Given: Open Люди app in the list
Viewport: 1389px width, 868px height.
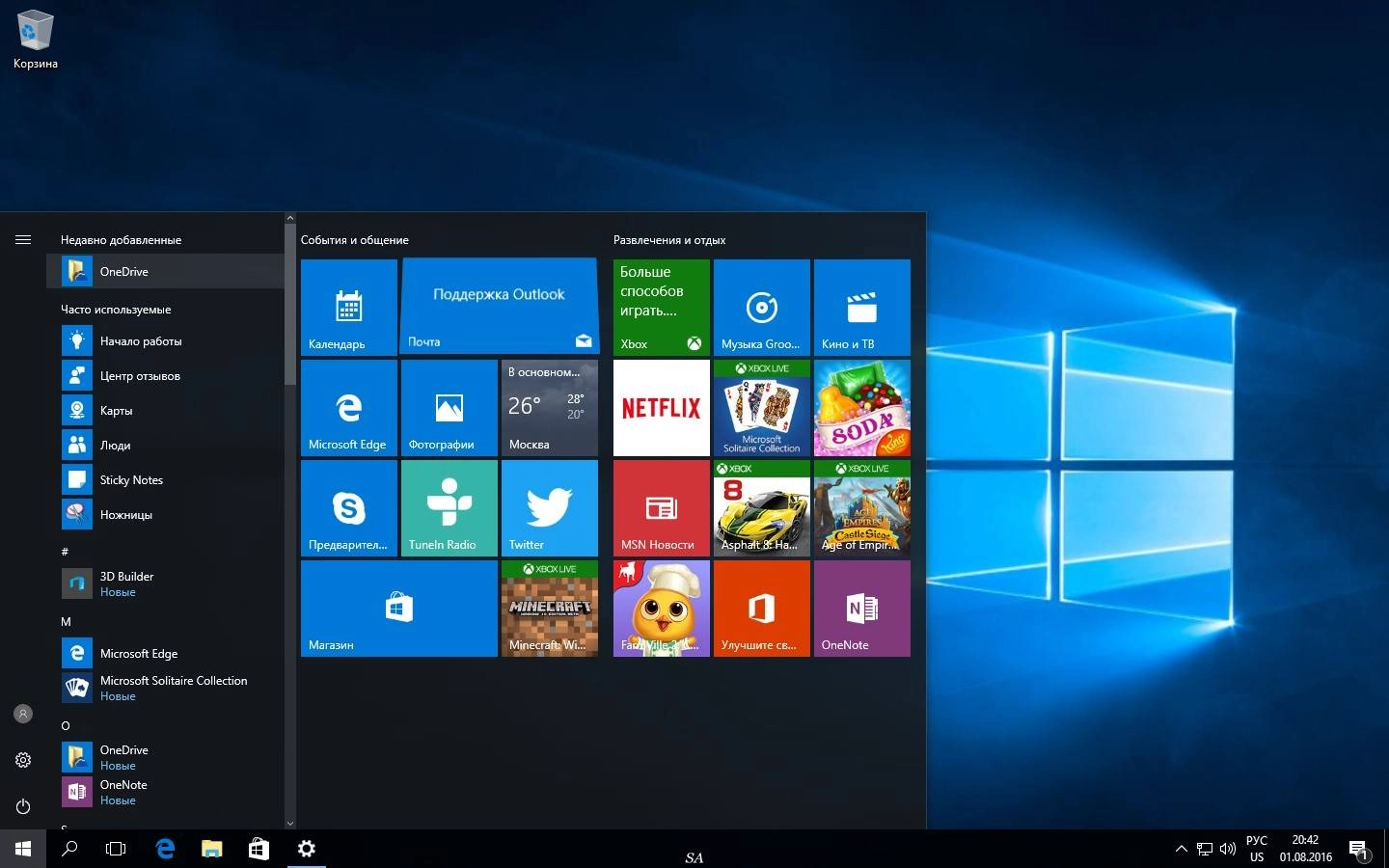Looking at the screenshot, I should (x=165, y=445).
